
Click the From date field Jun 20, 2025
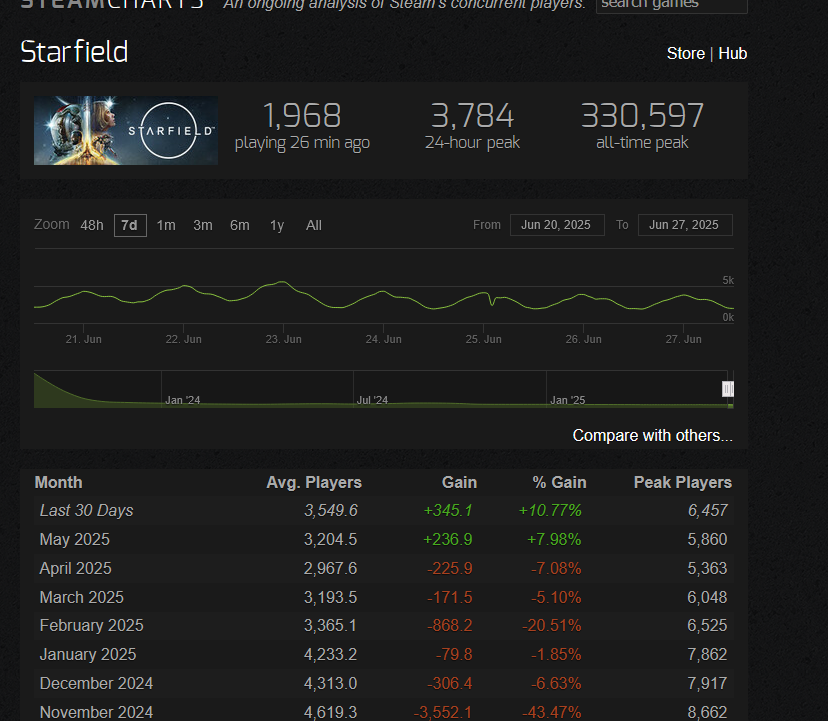point(557,225)
